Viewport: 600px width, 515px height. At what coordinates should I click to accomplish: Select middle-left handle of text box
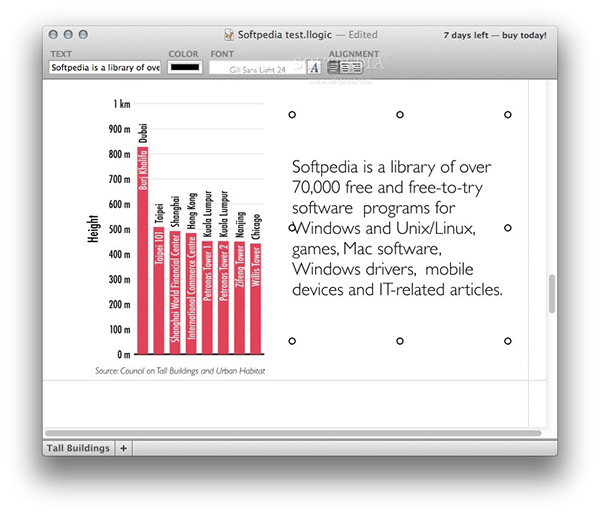point(292,228)
